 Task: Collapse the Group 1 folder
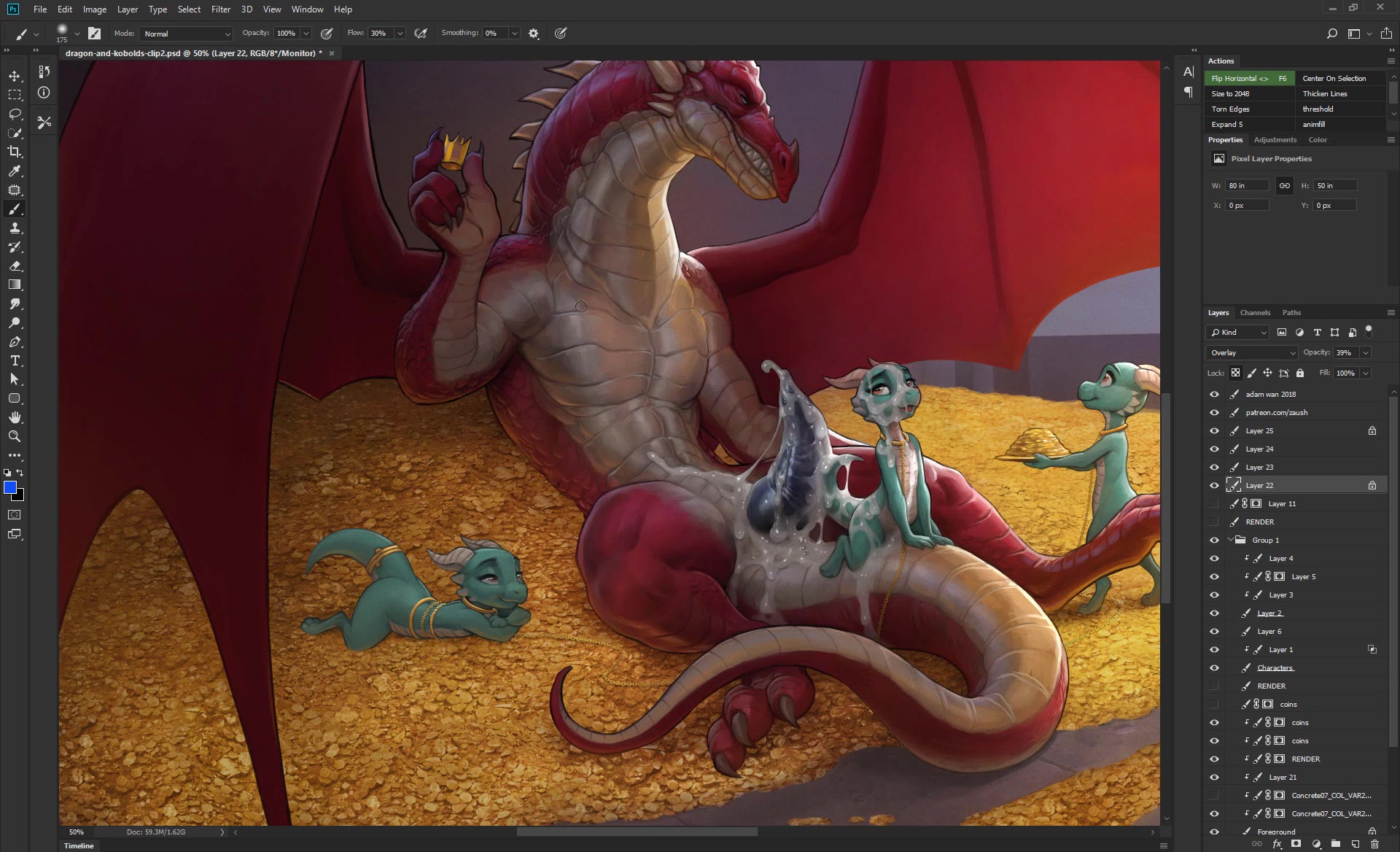(x=1231, y=540)
